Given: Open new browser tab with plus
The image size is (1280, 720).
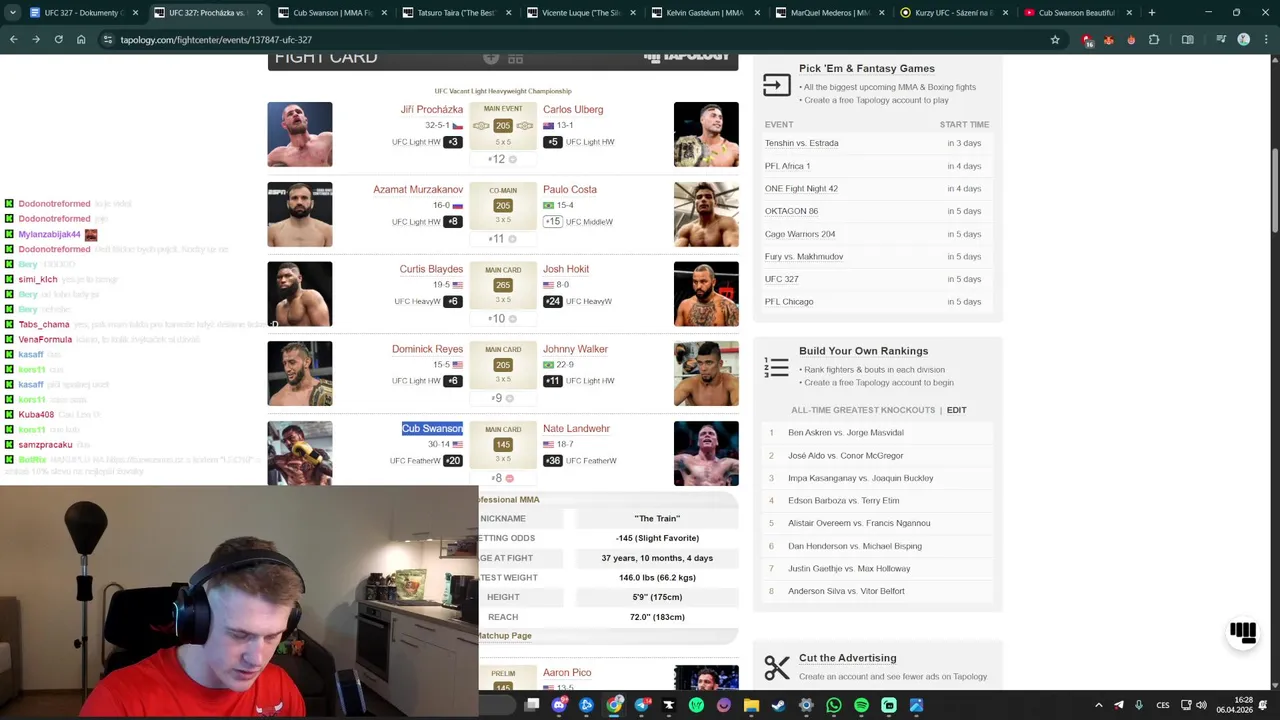Looking at the screenshot, I should 1152,13.
